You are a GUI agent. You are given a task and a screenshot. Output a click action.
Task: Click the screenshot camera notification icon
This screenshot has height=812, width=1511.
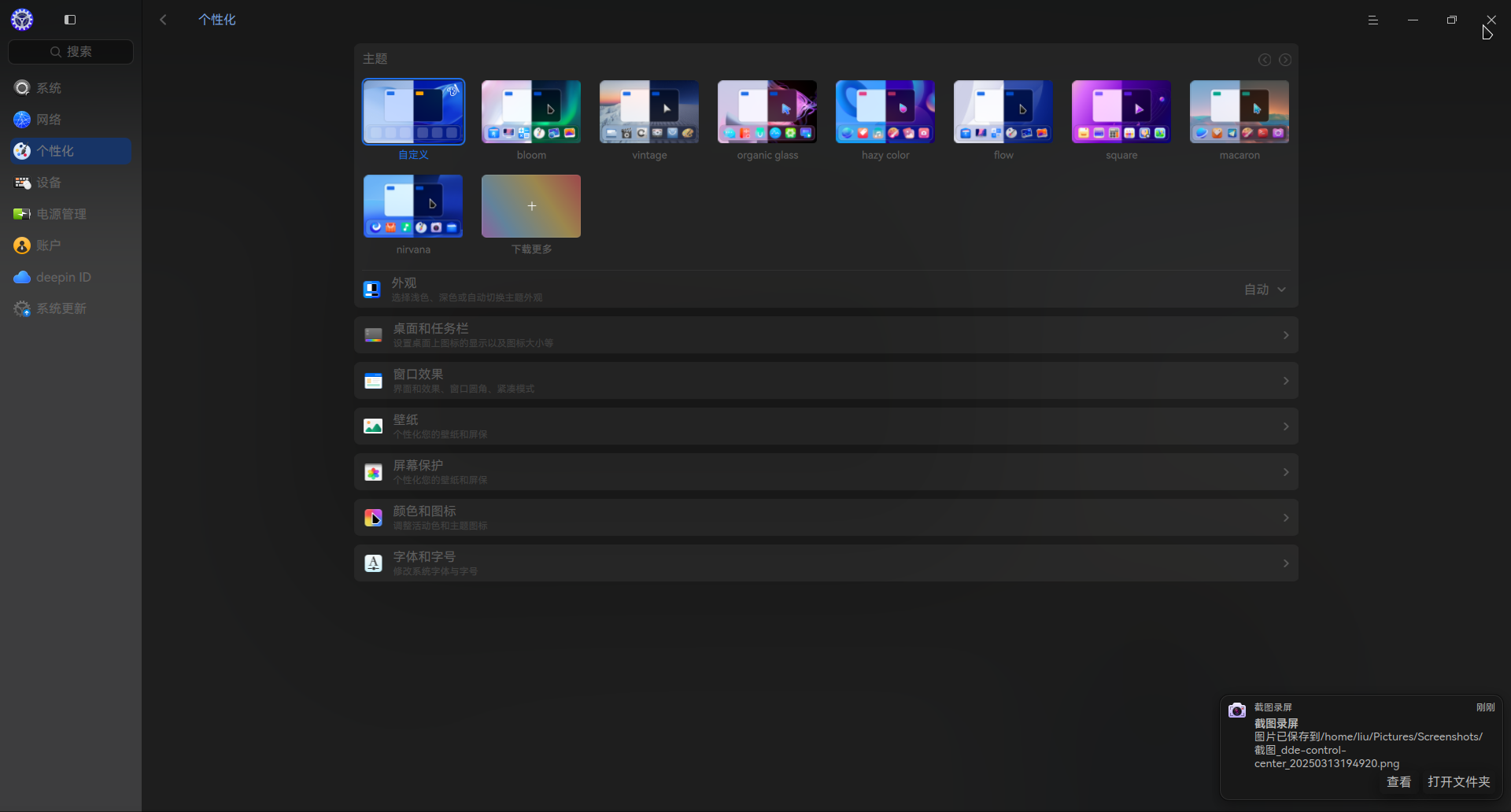(1237, 710)
